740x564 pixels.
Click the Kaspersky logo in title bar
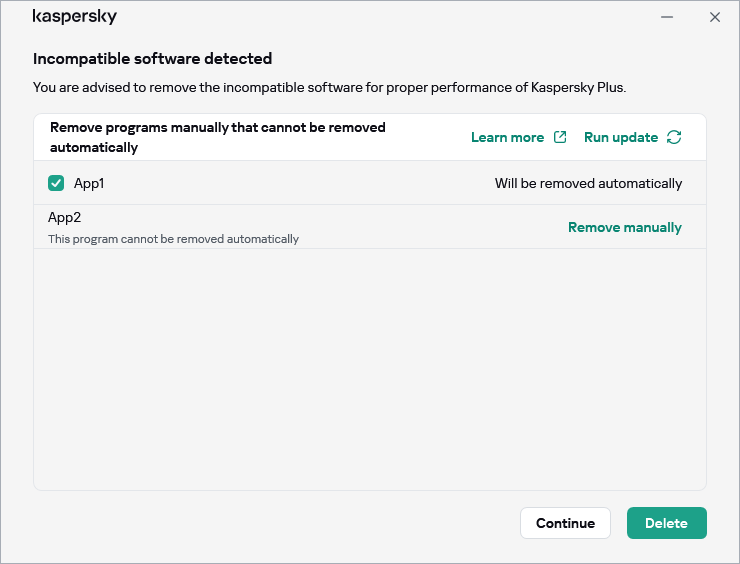(74, 17)
